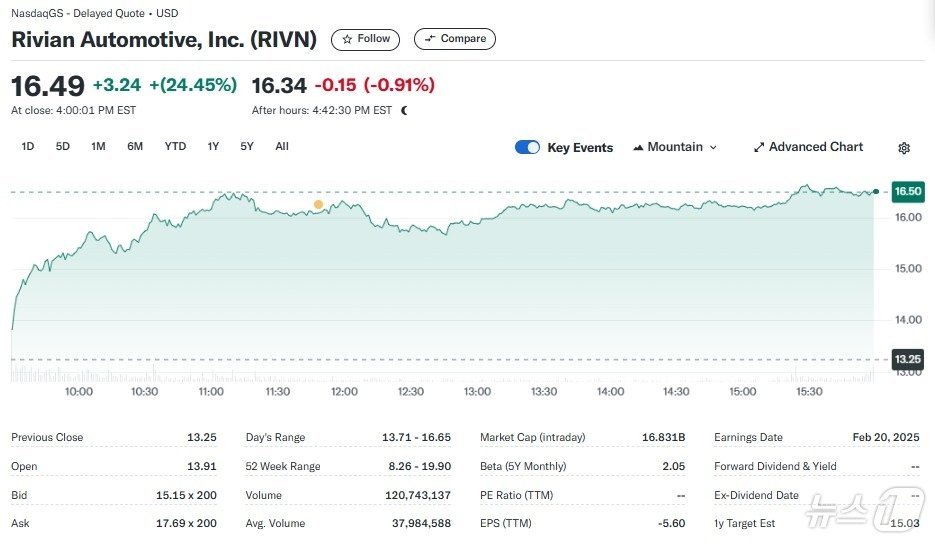Open chart settings gear icon

click(904, 148)
